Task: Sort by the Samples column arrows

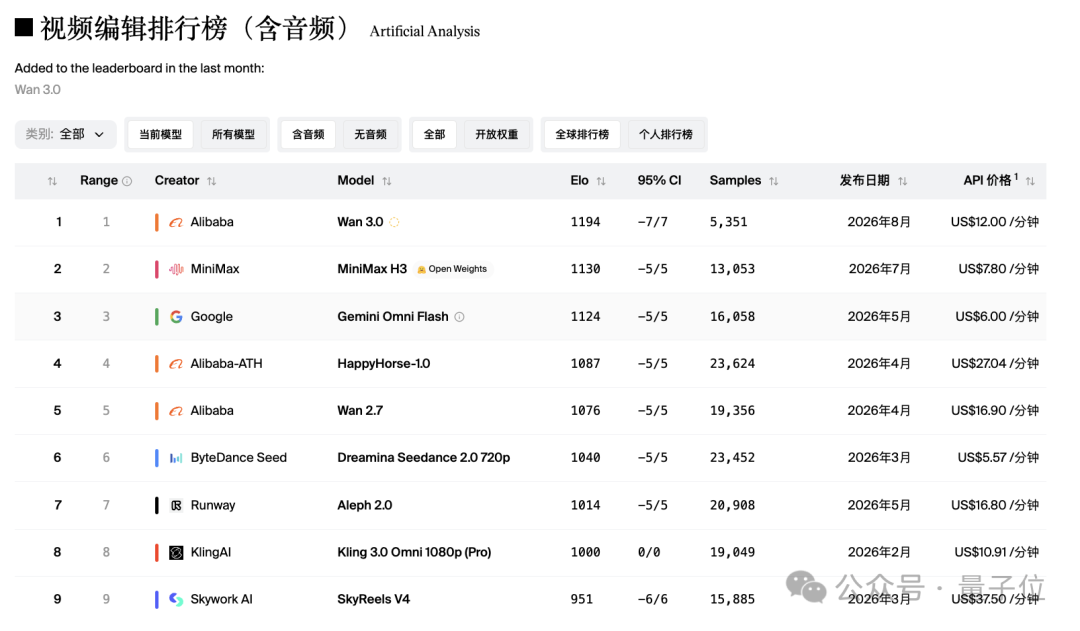Action: tap(774, 181)
